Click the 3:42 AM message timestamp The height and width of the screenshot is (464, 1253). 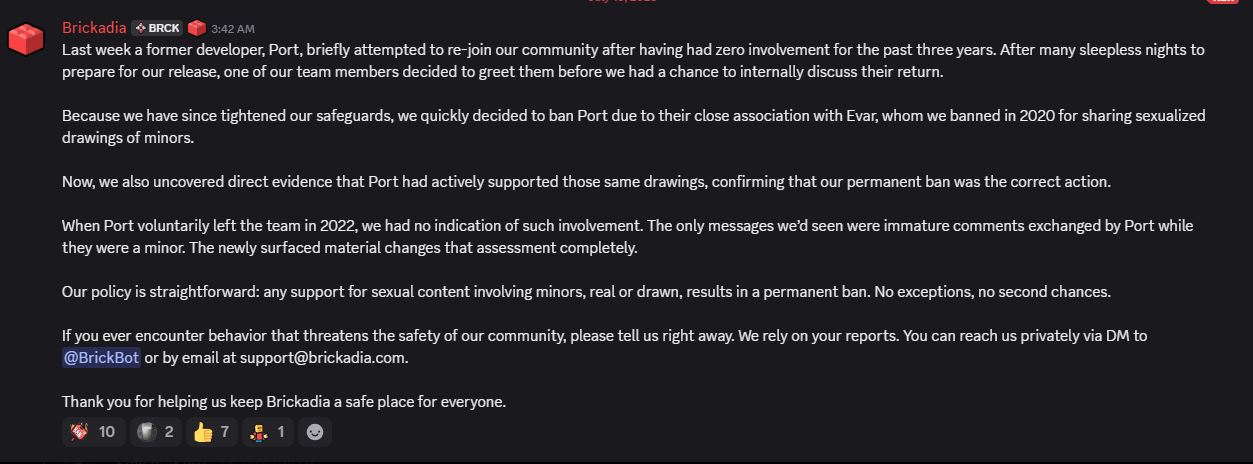pos(233,29)
